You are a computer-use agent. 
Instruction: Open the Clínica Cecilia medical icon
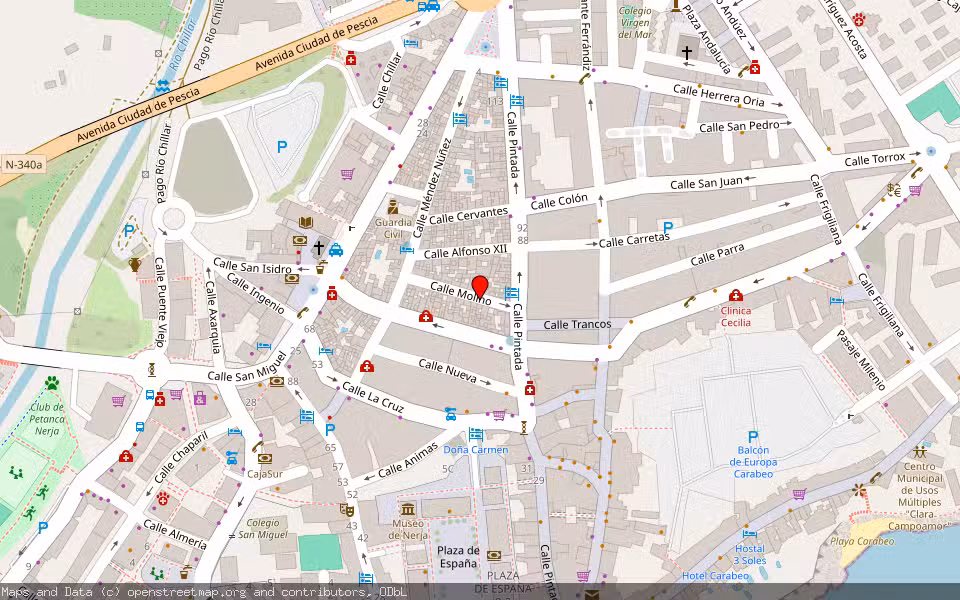pyautogui.click(x=736, y=296)
